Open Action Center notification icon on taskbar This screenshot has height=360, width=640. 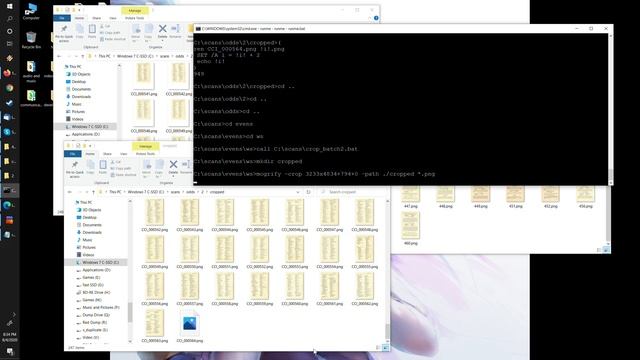9,351
